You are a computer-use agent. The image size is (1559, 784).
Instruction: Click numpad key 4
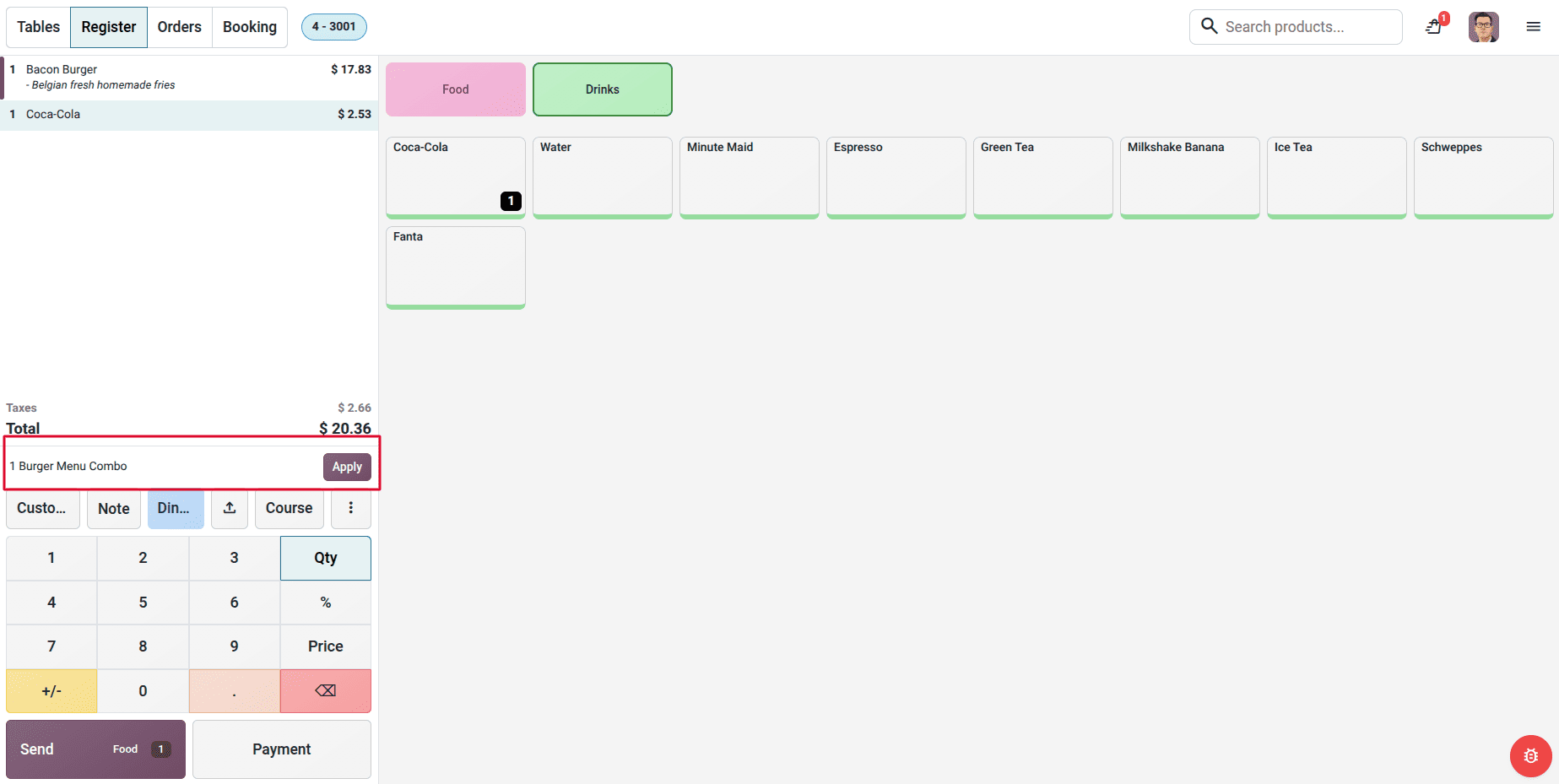(51, 603)
